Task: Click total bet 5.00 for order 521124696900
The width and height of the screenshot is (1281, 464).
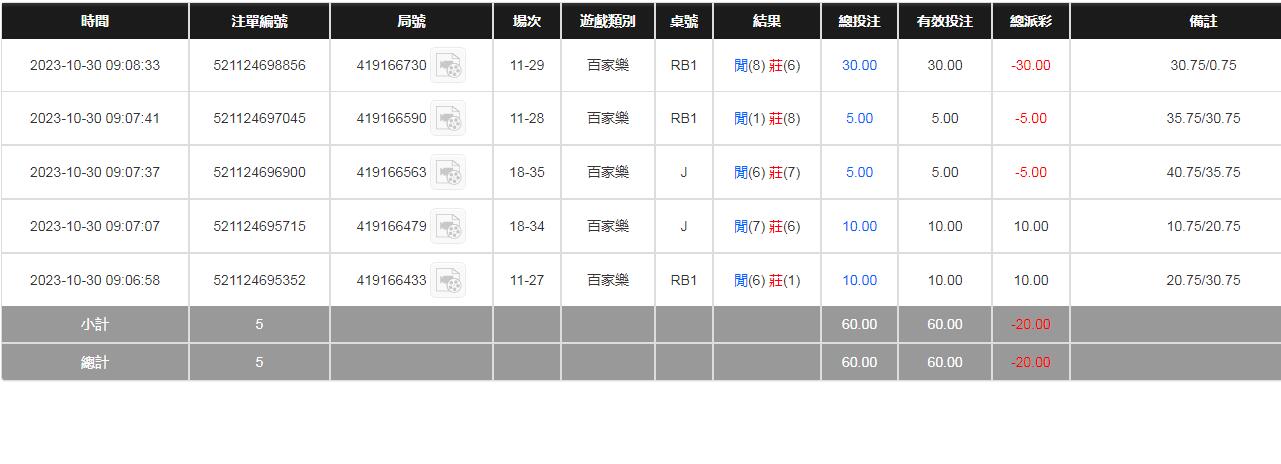Action: [x=859, y=172]
